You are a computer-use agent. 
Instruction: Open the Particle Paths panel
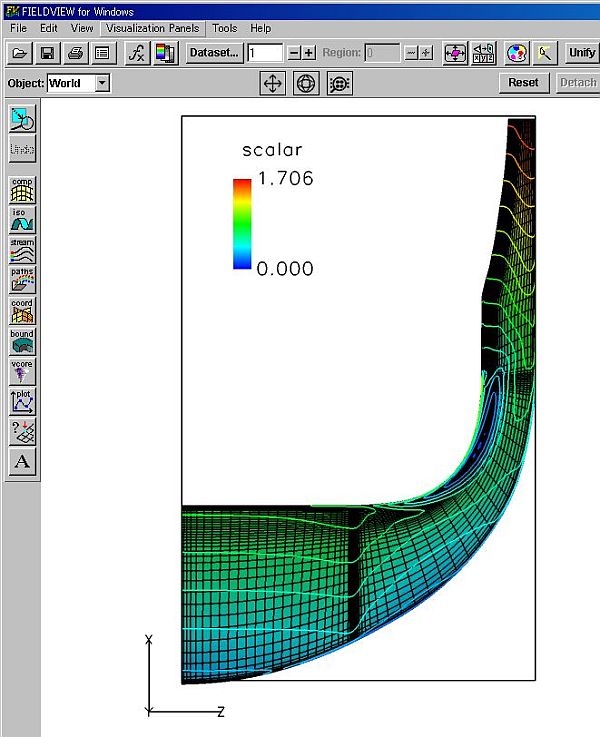(x=22, y=279)
